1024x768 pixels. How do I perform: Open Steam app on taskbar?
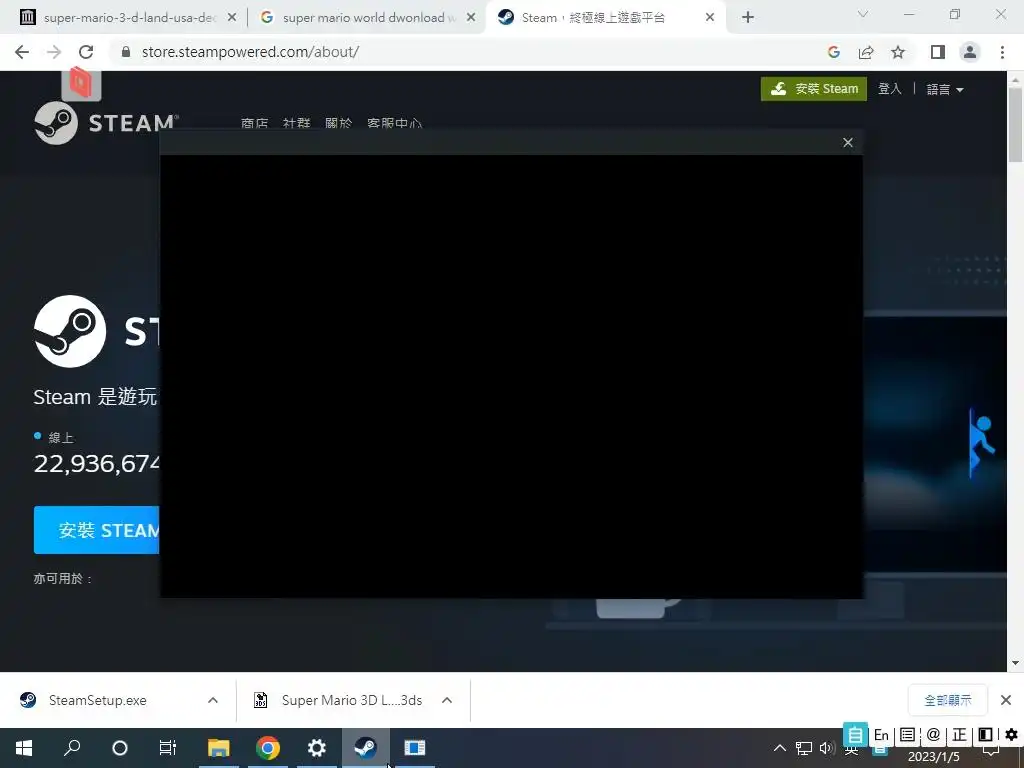coord(366,748)
